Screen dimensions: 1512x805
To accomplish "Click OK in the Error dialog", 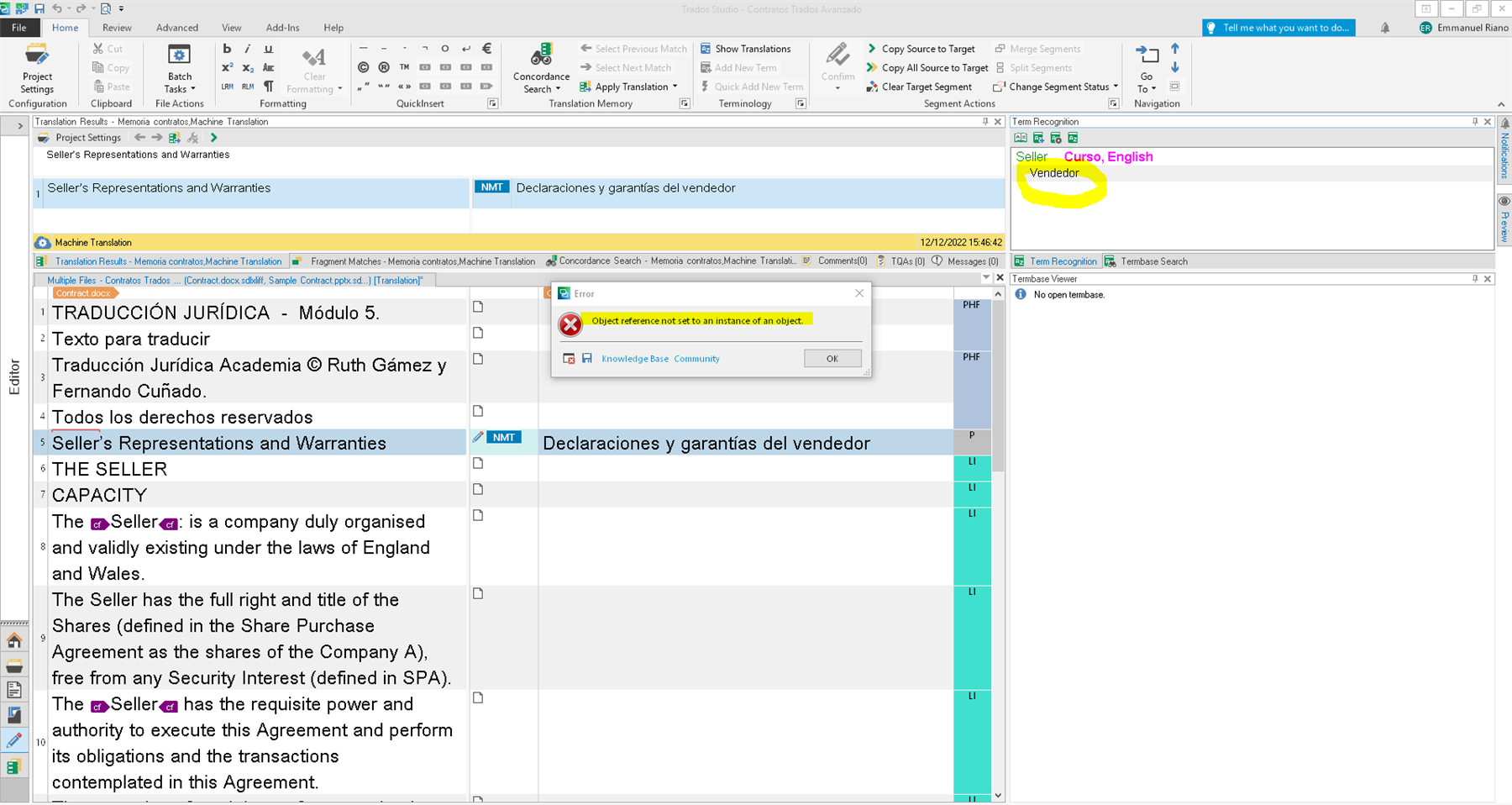I will tap(832, 359).
